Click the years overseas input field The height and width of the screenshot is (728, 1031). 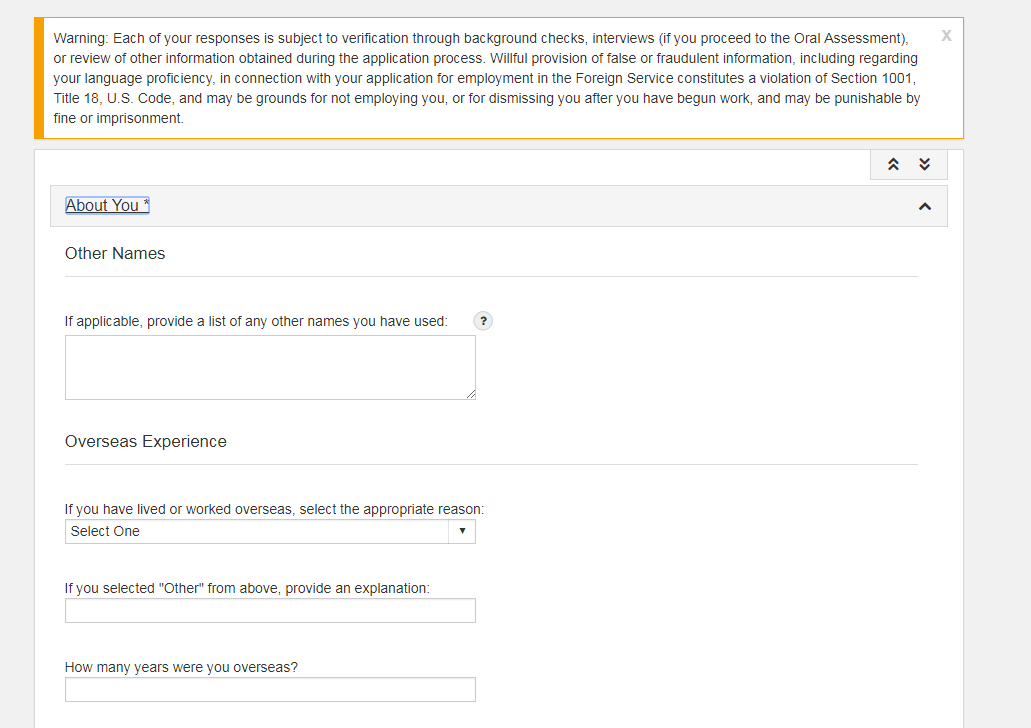click(x=270, y=690)
